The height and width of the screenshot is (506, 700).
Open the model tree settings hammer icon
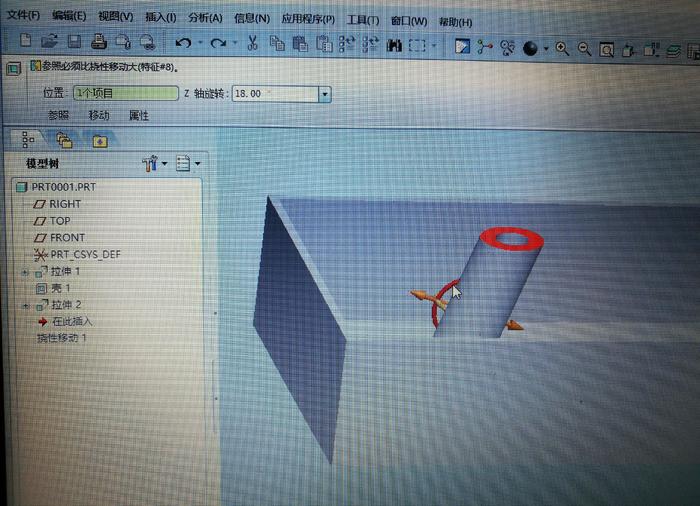click(x=150, y=163)
